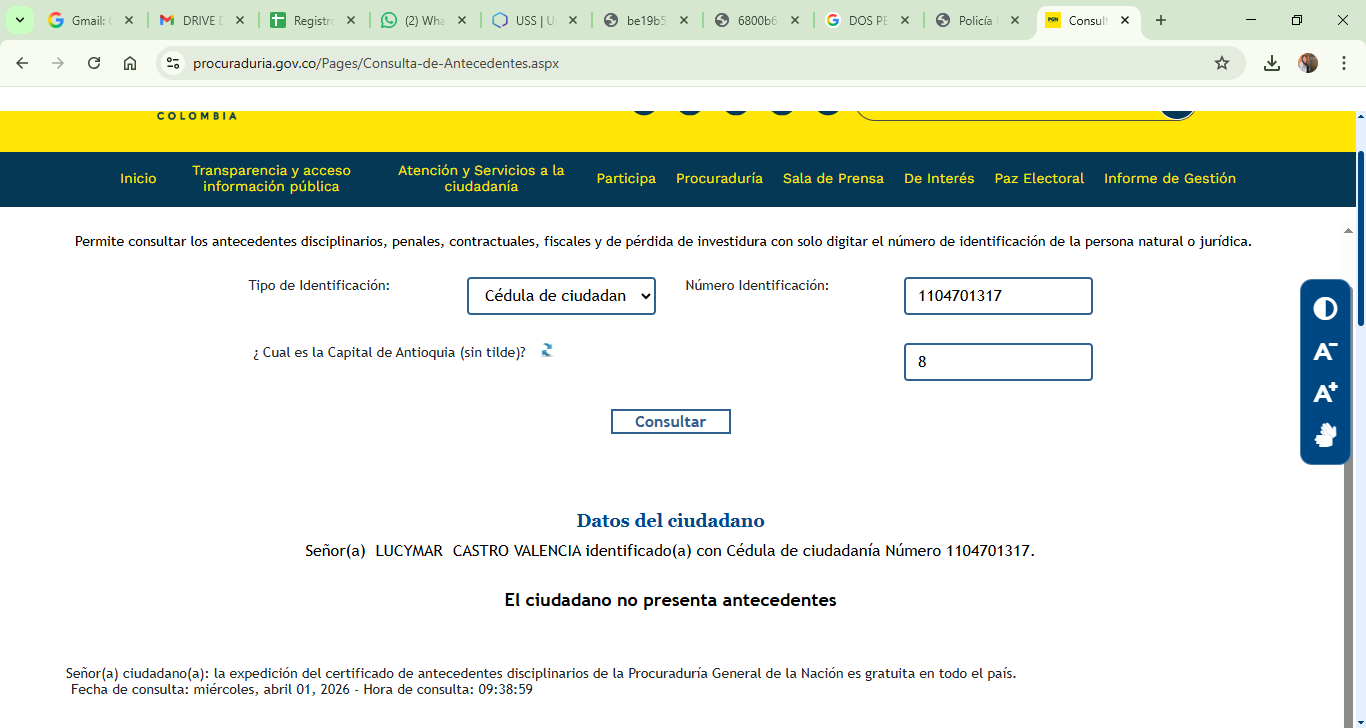Open the sign language accessibility icon

click(1325, 435)
